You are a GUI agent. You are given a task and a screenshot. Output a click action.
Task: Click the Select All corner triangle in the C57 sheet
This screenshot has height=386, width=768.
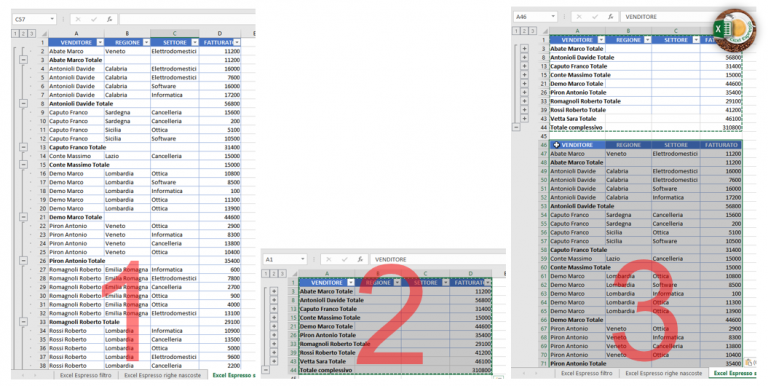[44, 34]
